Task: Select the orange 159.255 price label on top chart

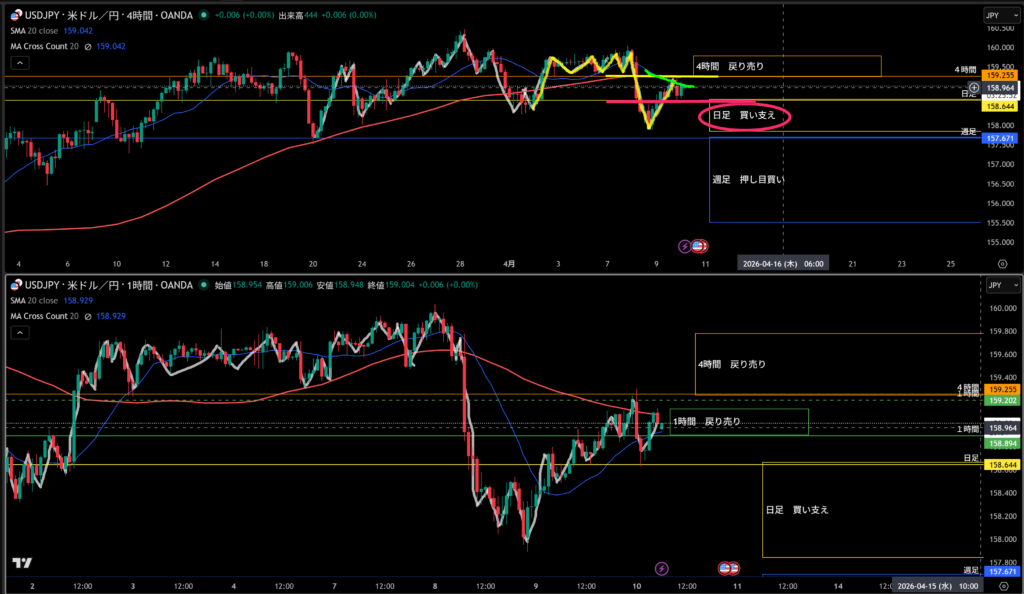Action: [x=1001, y=74]
